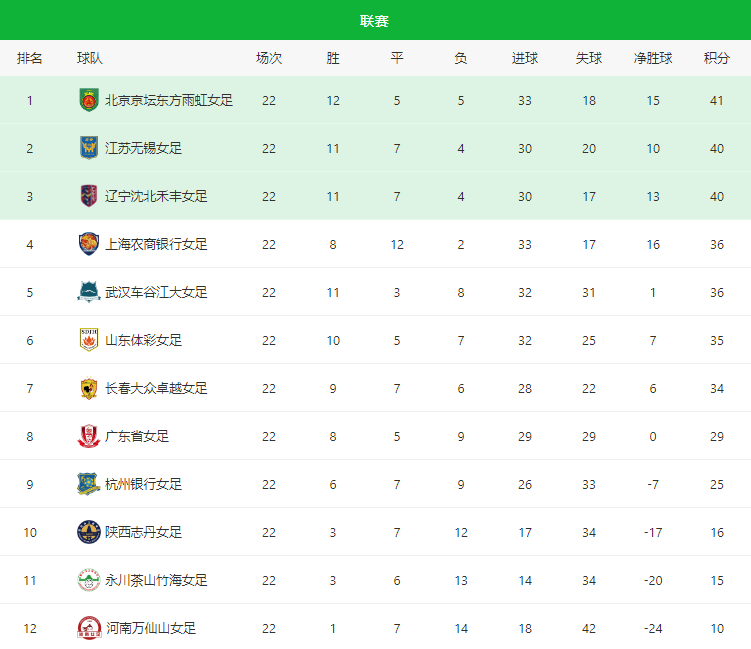Click the 杭州银行女足 team badge icon
The image size is (751, 649).
[x=88, y=484]
